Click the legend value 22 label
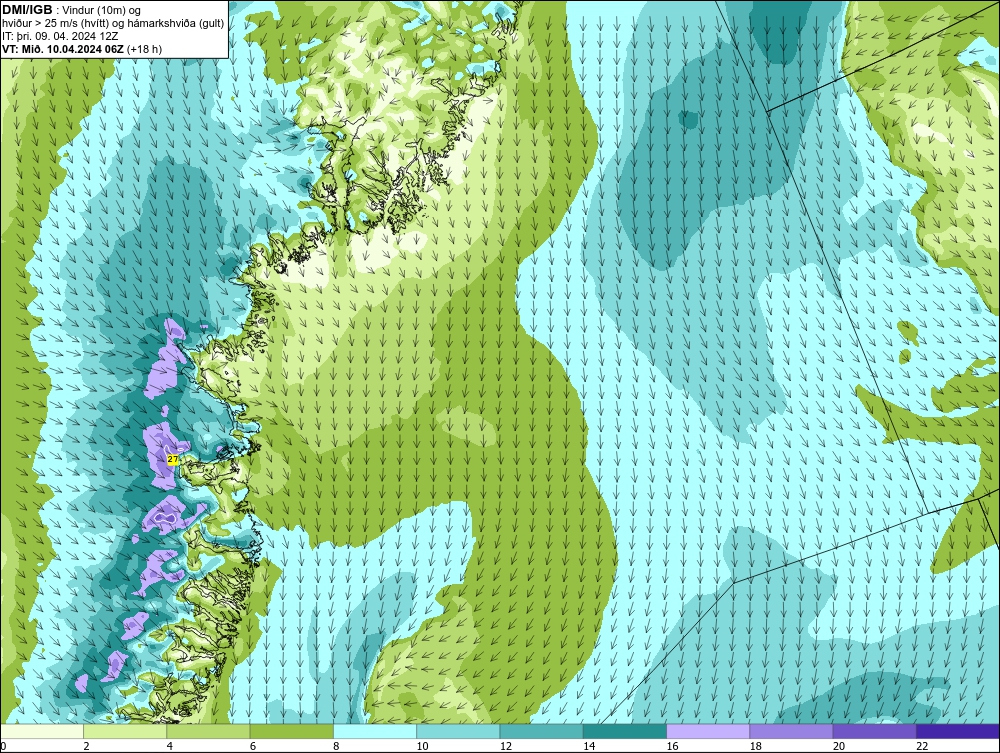Screen dimensions: 1000x753 click(x=922, y=747)
